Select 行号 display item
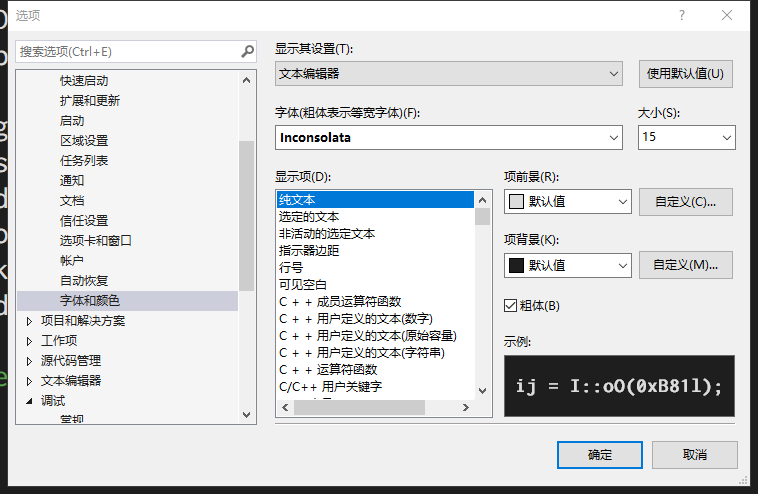This screenshot has width=758, height=494. (375, 268)
